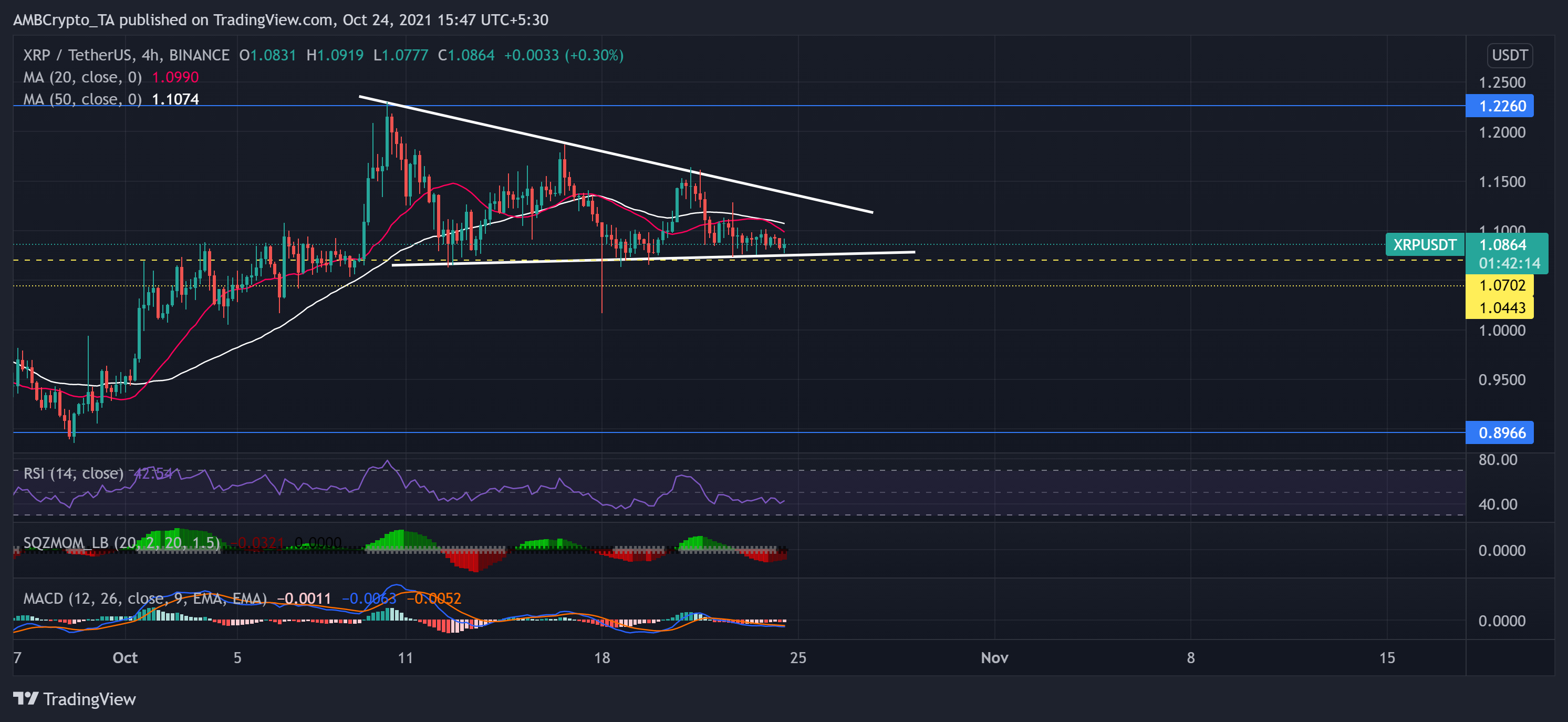Image resolution: width=1568 pixels, height=722 pixels.
Task: Click the BINANCE exchange label
Action: (199, 55)
